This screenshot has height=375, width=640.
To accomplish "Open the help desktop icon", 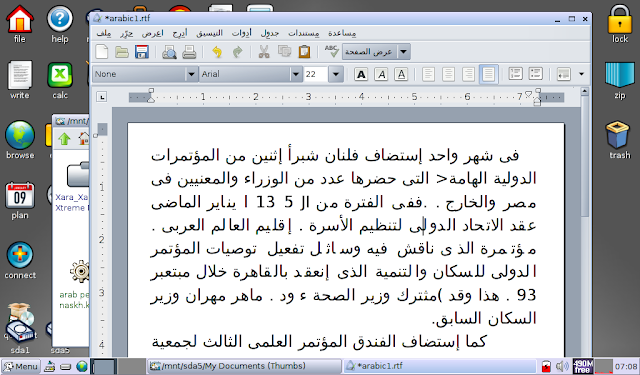I will (60, 23).
